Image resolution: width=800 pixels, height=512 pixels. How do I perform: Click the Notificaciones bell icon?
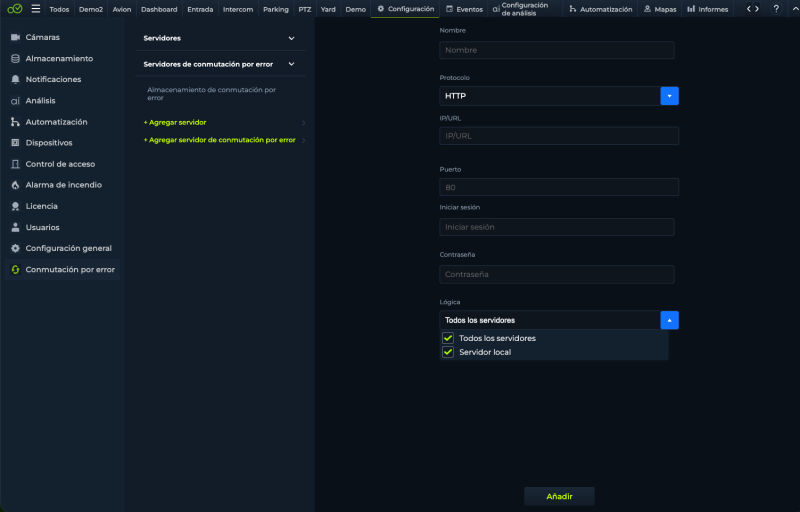coord(15,80)
